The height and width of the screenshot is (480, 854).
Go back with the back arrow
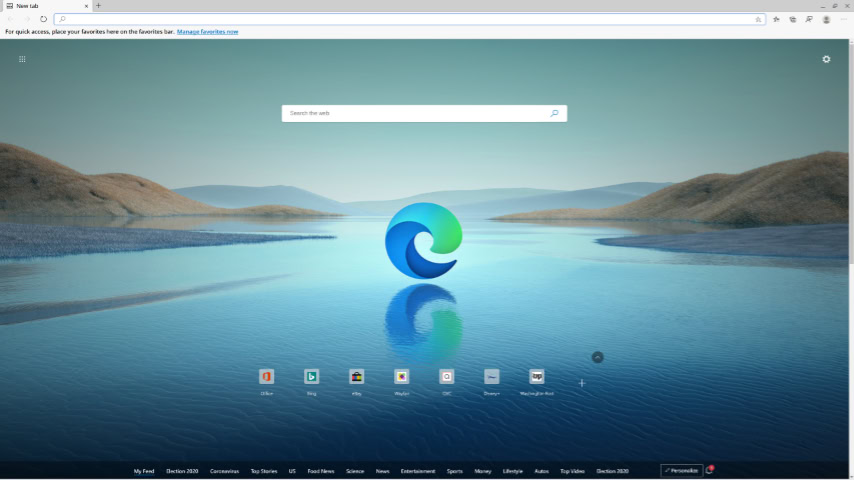point(10,19)
